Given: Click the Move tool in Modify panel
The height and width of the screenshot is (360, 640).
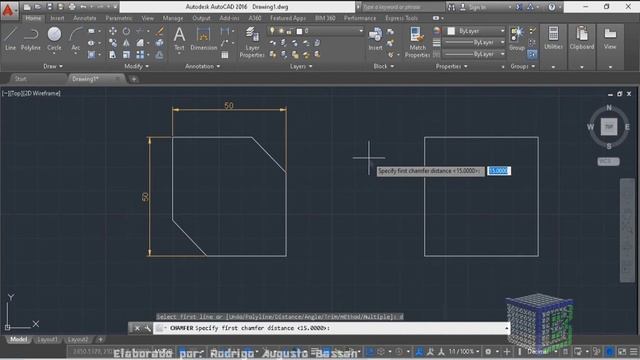Looking at the screenshot, I should coord(113,31).
